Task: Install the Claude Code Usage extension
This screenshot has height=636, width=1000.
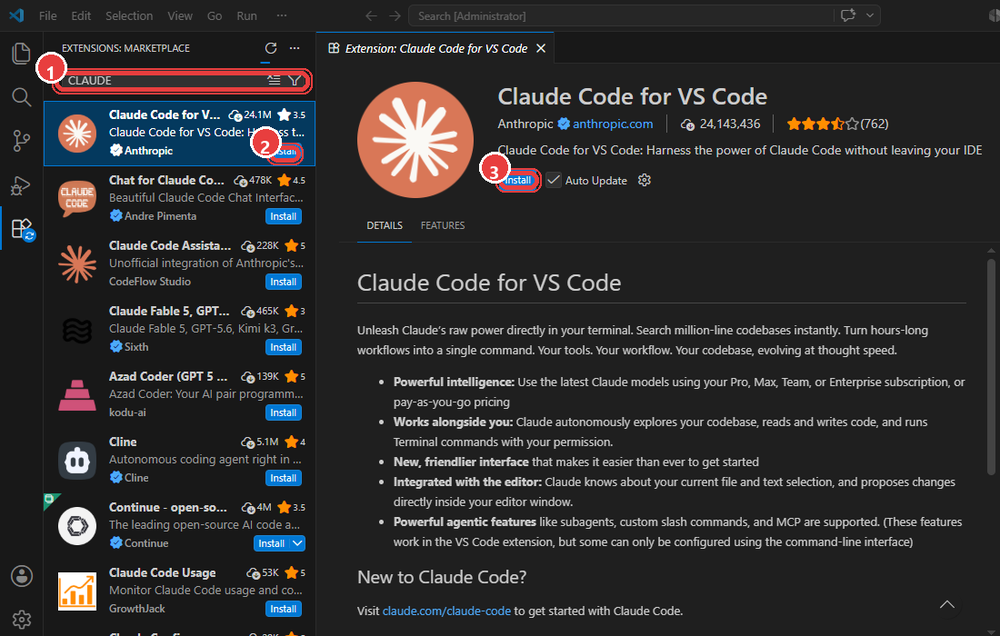Action: (x=283, y=609)
